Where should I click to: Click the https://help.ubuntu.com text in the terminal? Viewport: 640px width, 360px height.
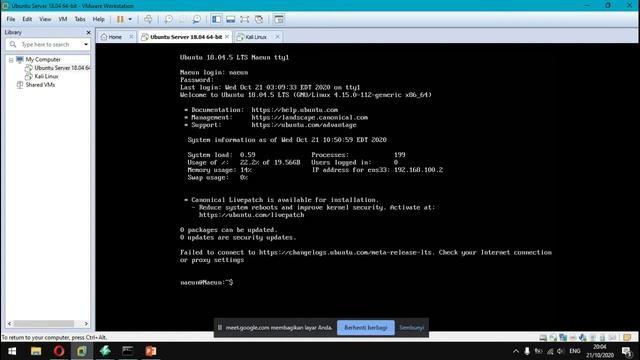(x=295, y=110)
